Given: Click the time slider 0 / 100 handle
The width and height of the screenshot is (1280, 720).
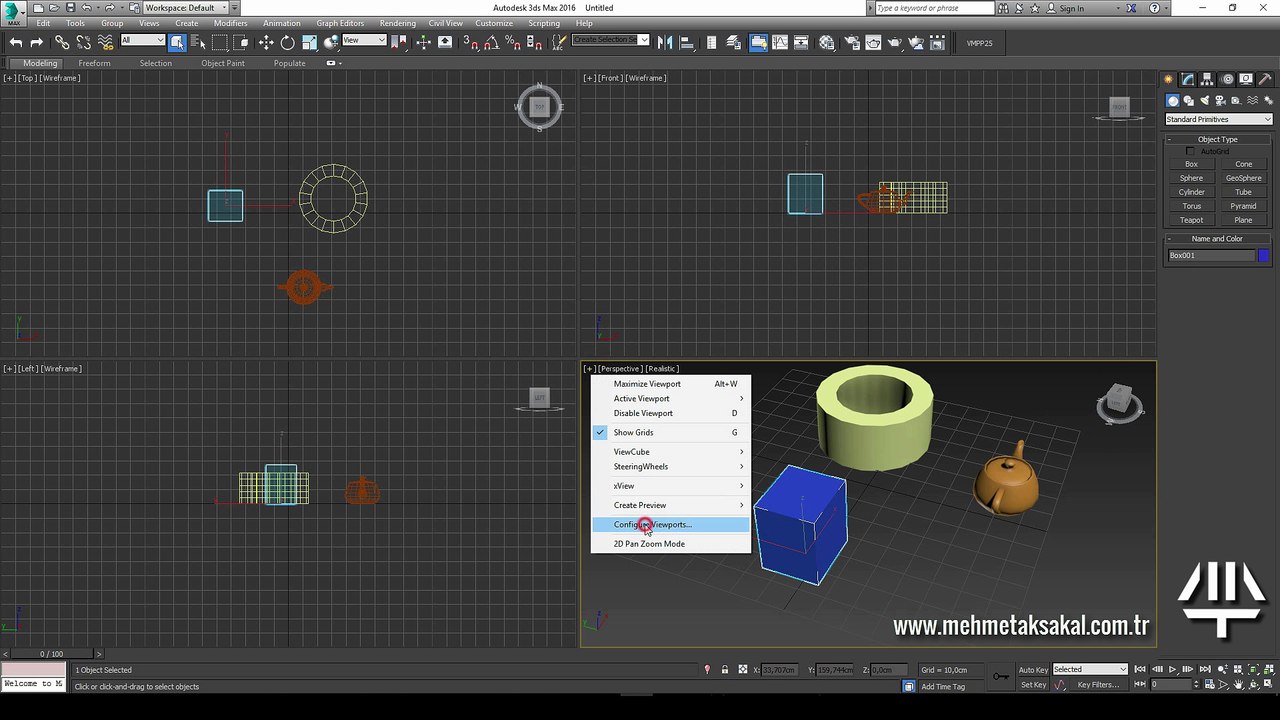Looking at the screenshot, I should pos(51,654).
